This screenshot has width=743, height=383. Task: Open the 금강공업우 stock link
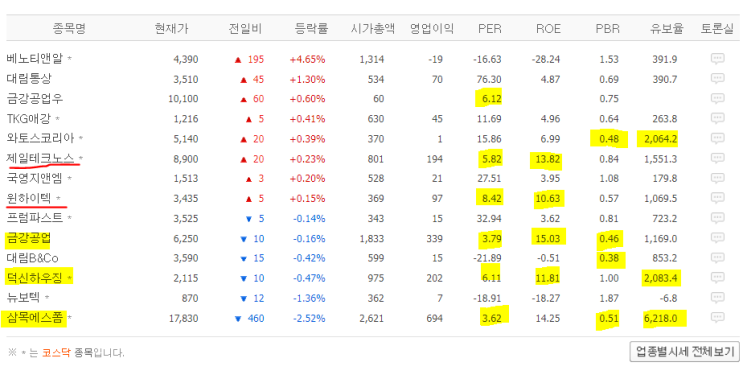(35, 99)
